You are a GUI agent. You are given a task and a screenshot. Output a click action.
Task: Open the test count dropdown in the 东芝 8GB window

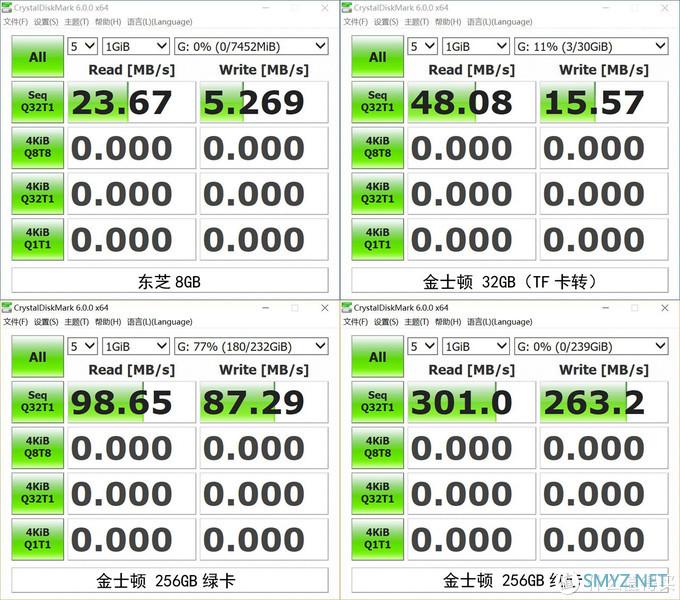click(x=82, y=46)
